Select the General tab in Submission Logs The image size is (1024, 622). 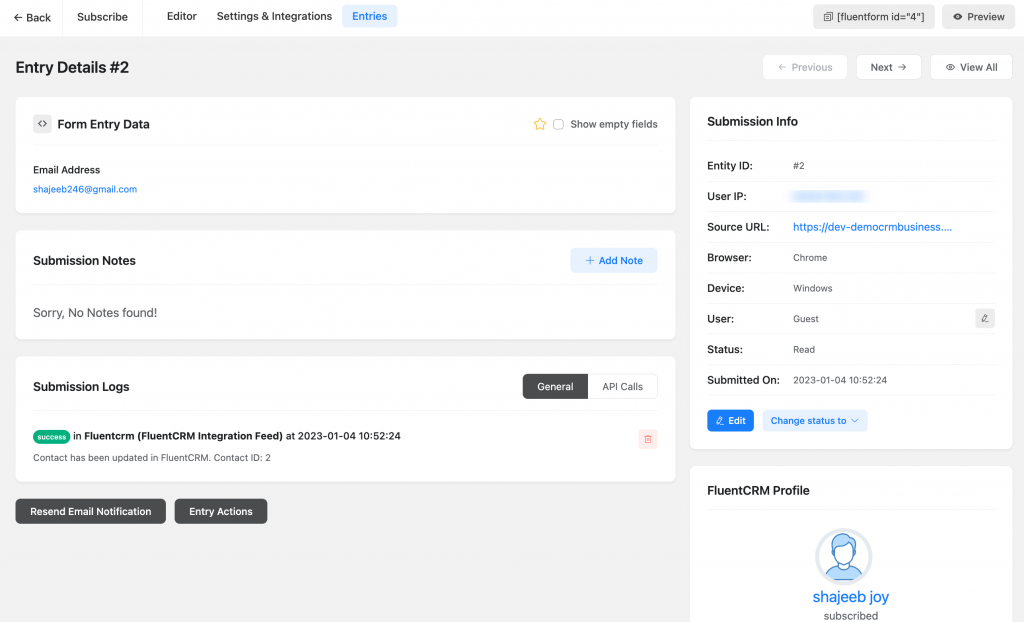point(555,386)
